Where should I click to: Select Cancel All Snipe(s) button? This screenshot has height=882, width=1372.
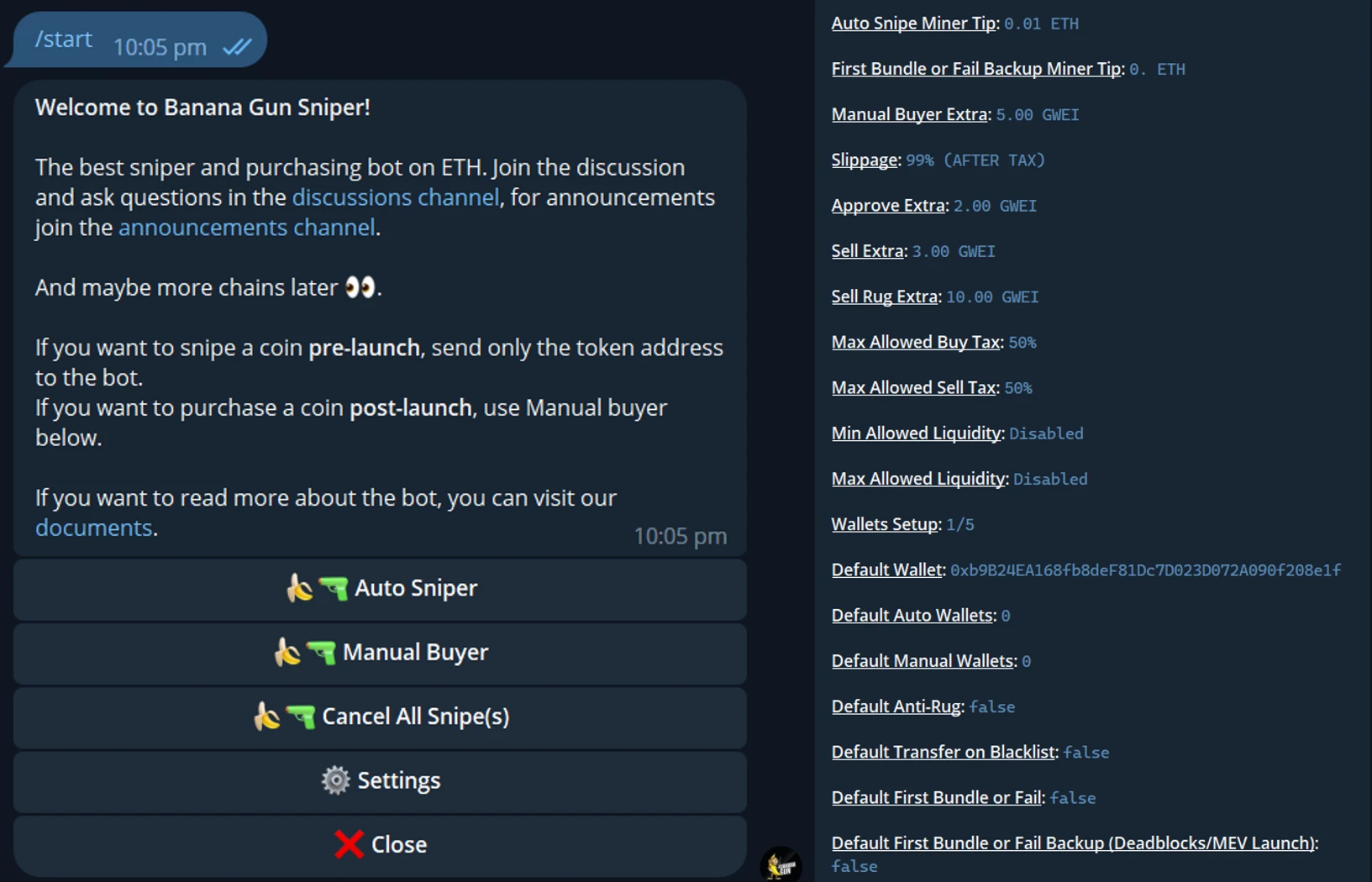[x=380, y=717]
